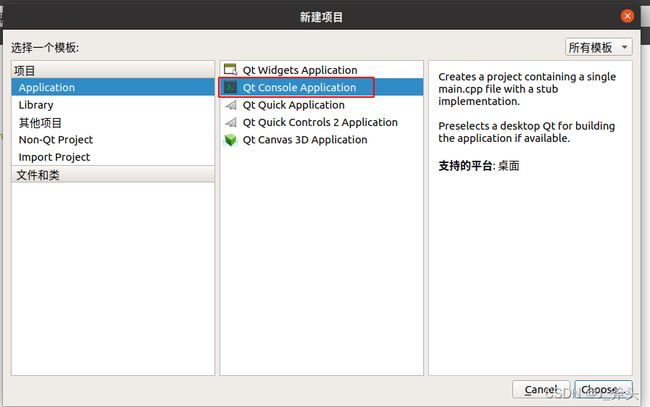Choose the Qt Widgets Application template
This screenshot has width=650, height=407.
point(322,70)
